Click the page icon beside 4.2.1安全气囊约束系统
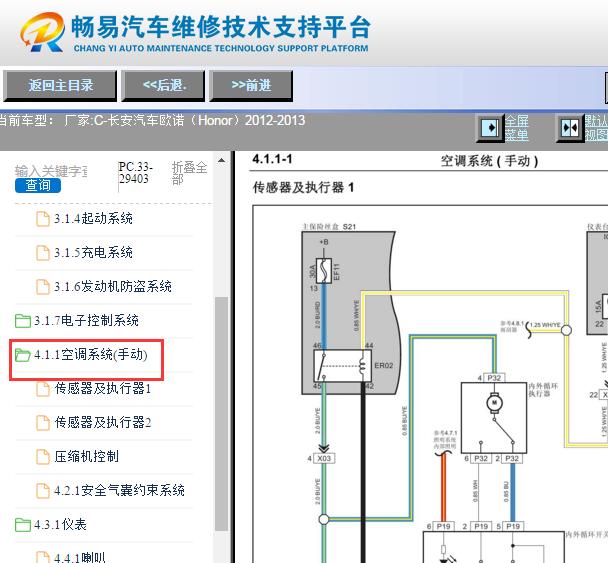Viewport: 608px width, 563px height. click(x=43, y=491)
